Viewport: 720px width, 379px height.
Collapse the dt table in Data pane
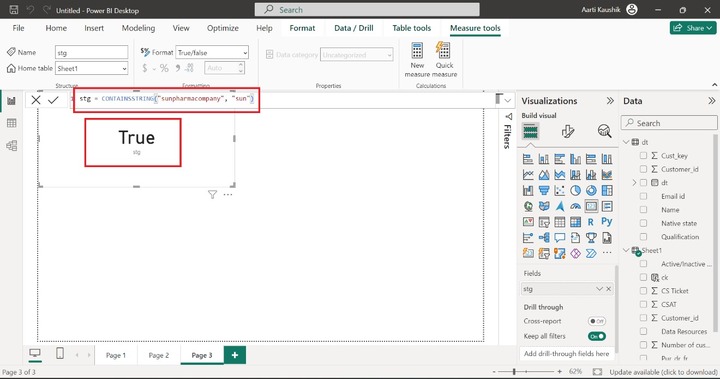pyautogui.click(x=626, y=142)
